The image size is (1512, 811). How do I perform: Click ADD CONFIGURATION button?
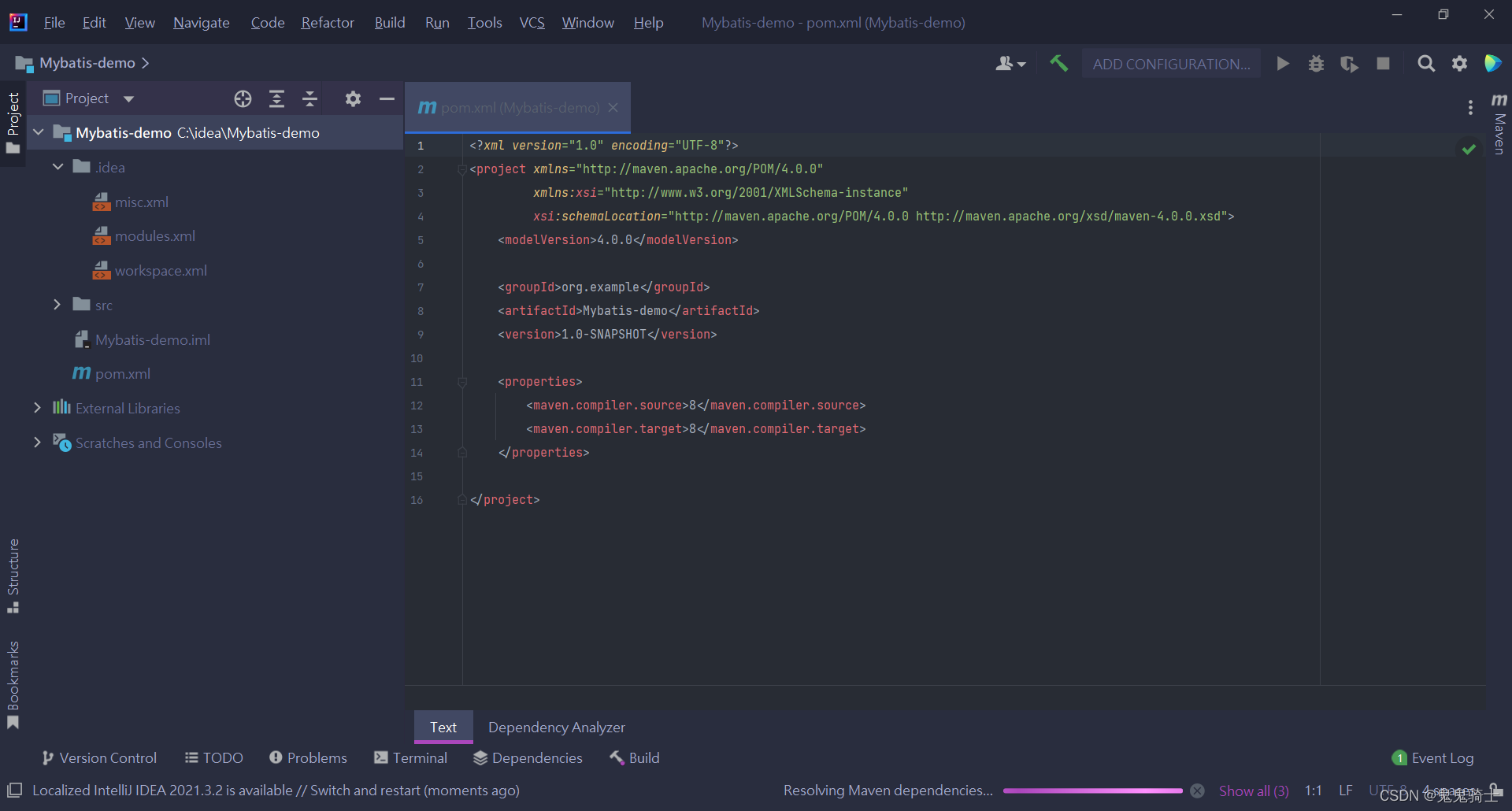(x=1171, y=64)
